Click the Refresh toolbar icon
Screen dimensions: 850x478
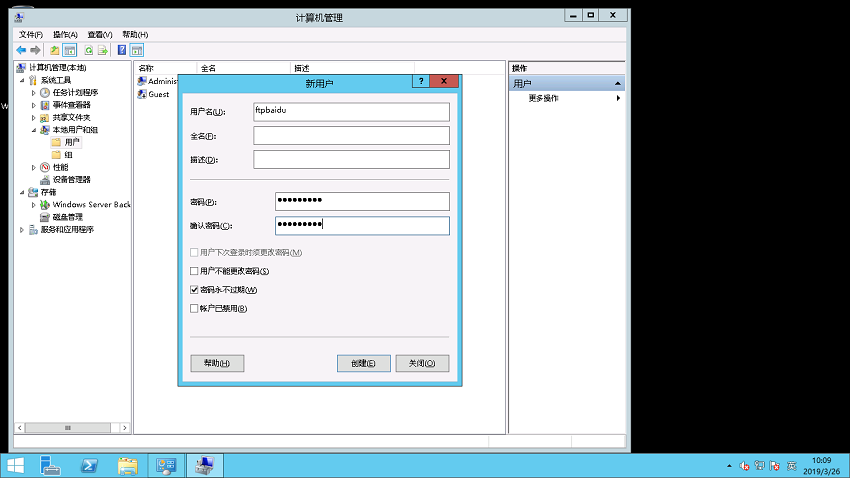tap(88, 50)
